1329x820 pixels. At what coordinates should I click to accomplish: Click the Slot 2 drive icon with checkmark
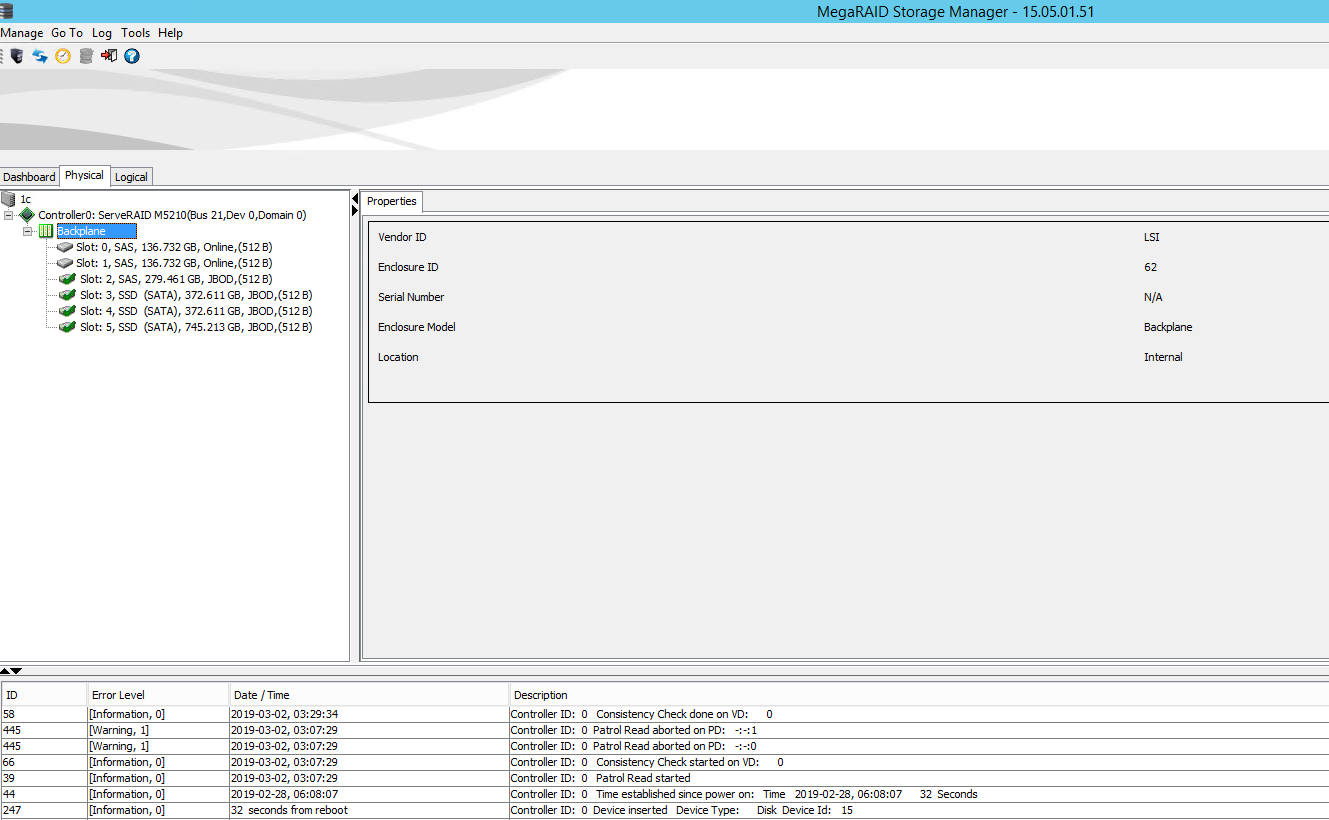[67, 279]
